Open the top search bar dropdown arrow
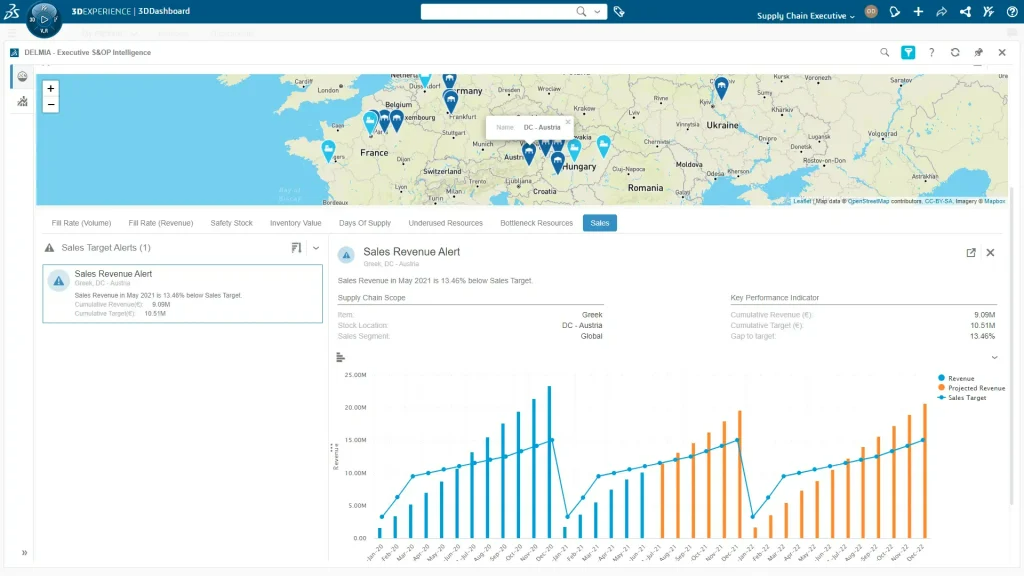The width and height of the screenshot is (1024, 576). click(598, 12)
